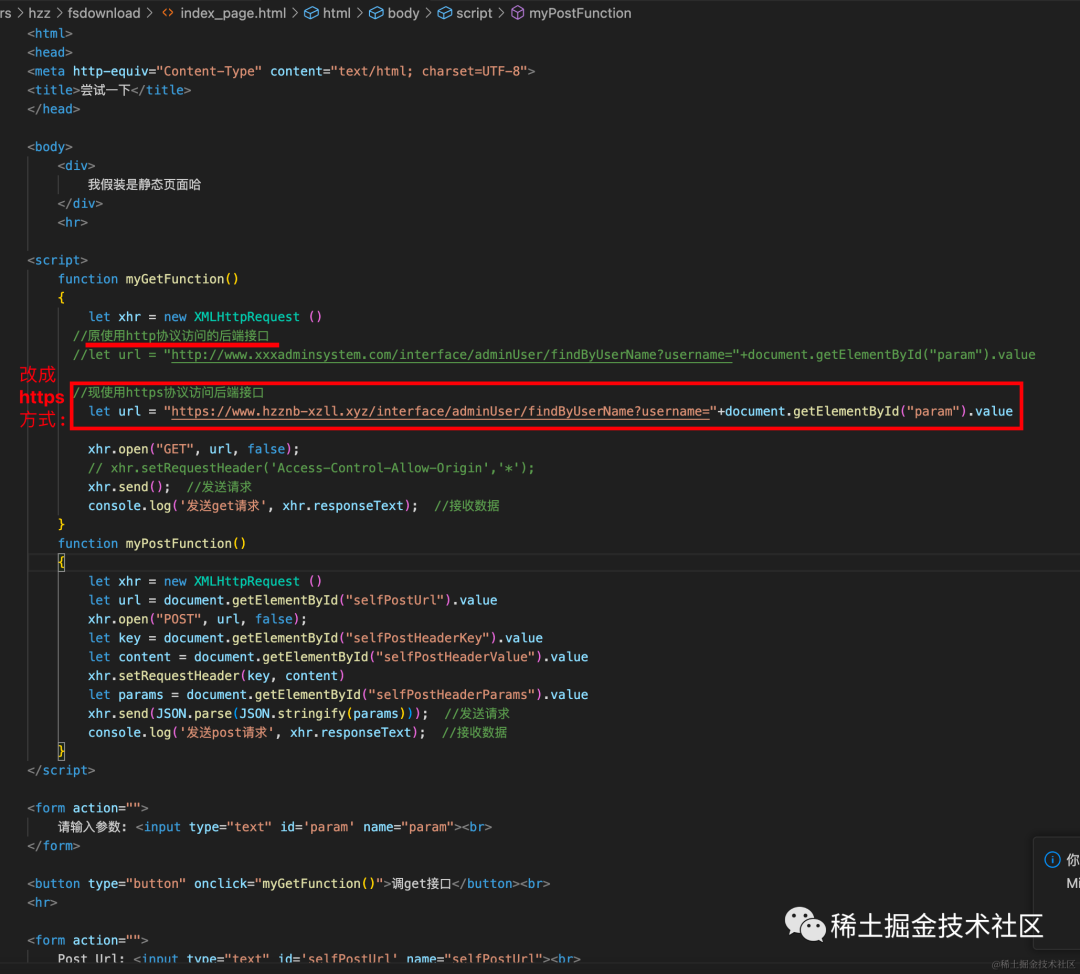
Task: Click the title text 尝试一下
Action: 105,90
